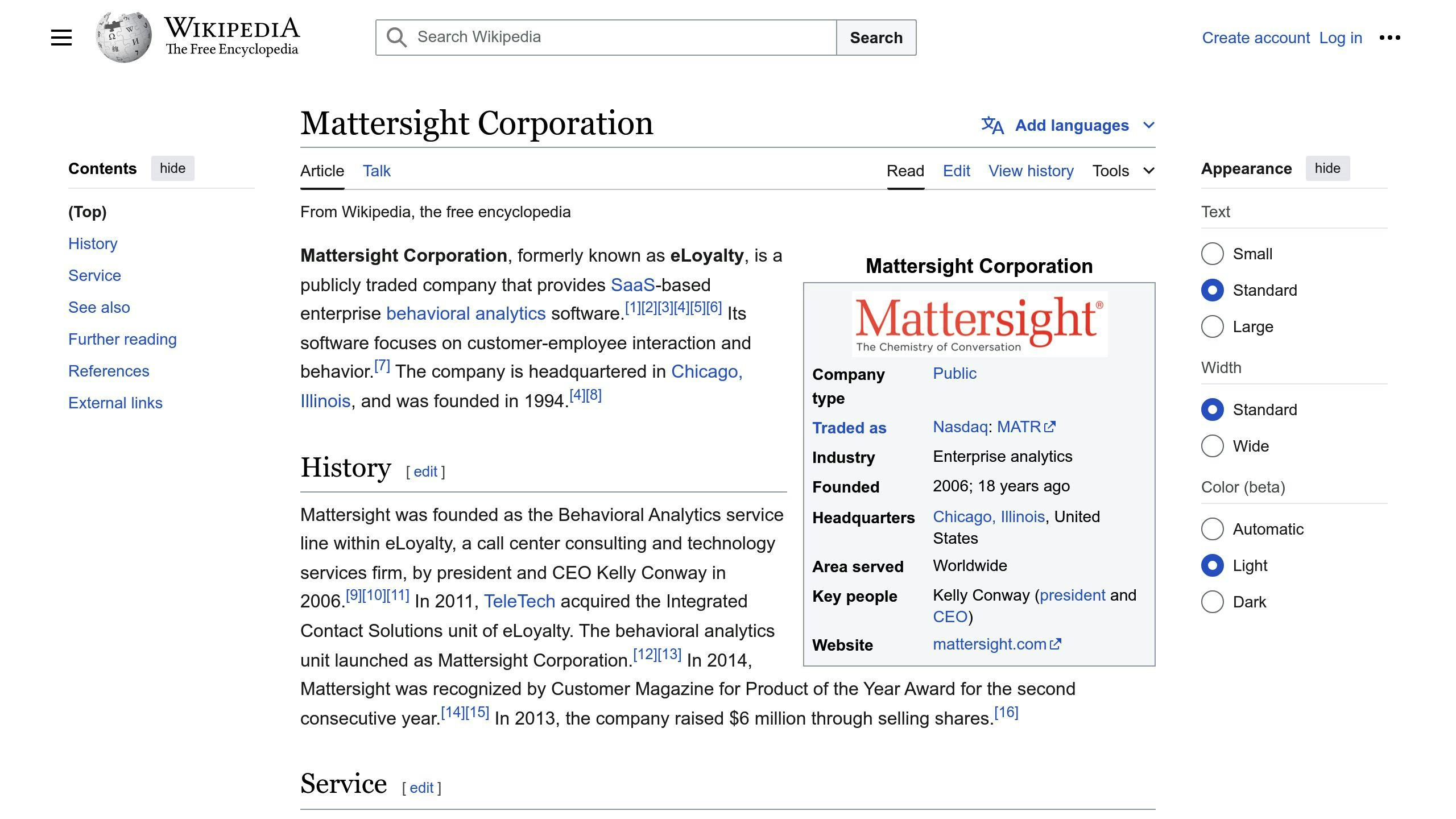The height and width of the screenshot is (819, 1456).
Task: Open the president link in Key people
Action: tap(1072, 595)
